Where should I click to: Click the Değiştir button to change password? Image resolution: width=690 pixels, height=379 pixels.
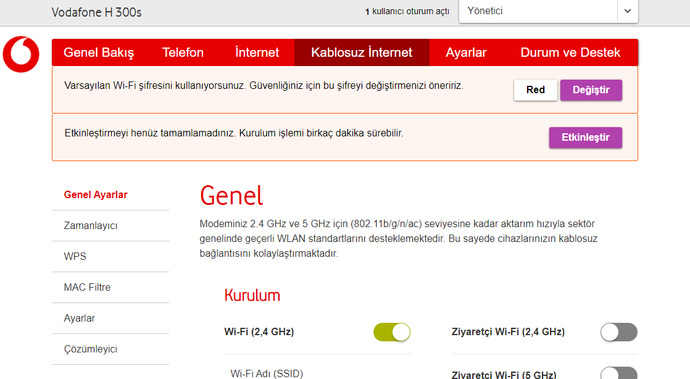click(591, 90)
